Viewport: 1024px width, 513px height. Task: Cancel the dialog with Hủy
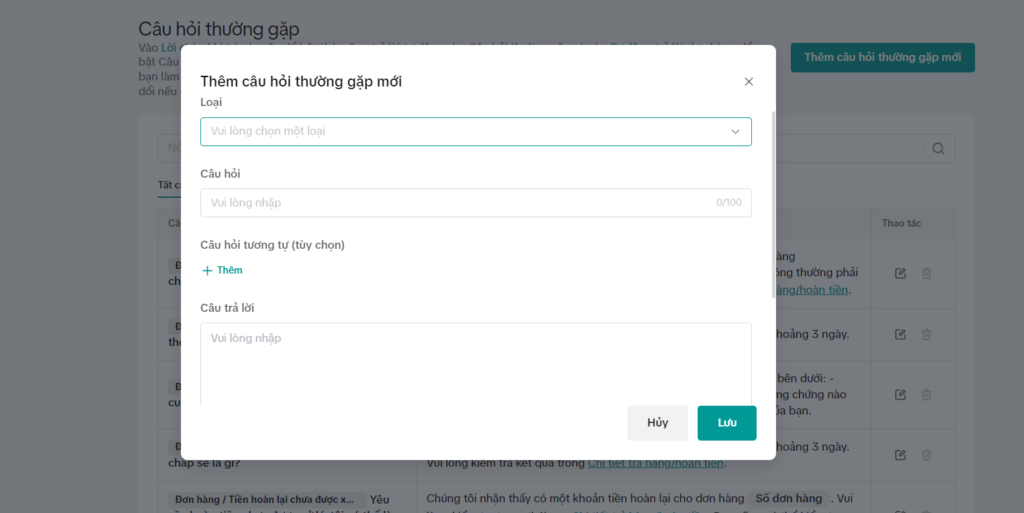[x=658, y=423]
